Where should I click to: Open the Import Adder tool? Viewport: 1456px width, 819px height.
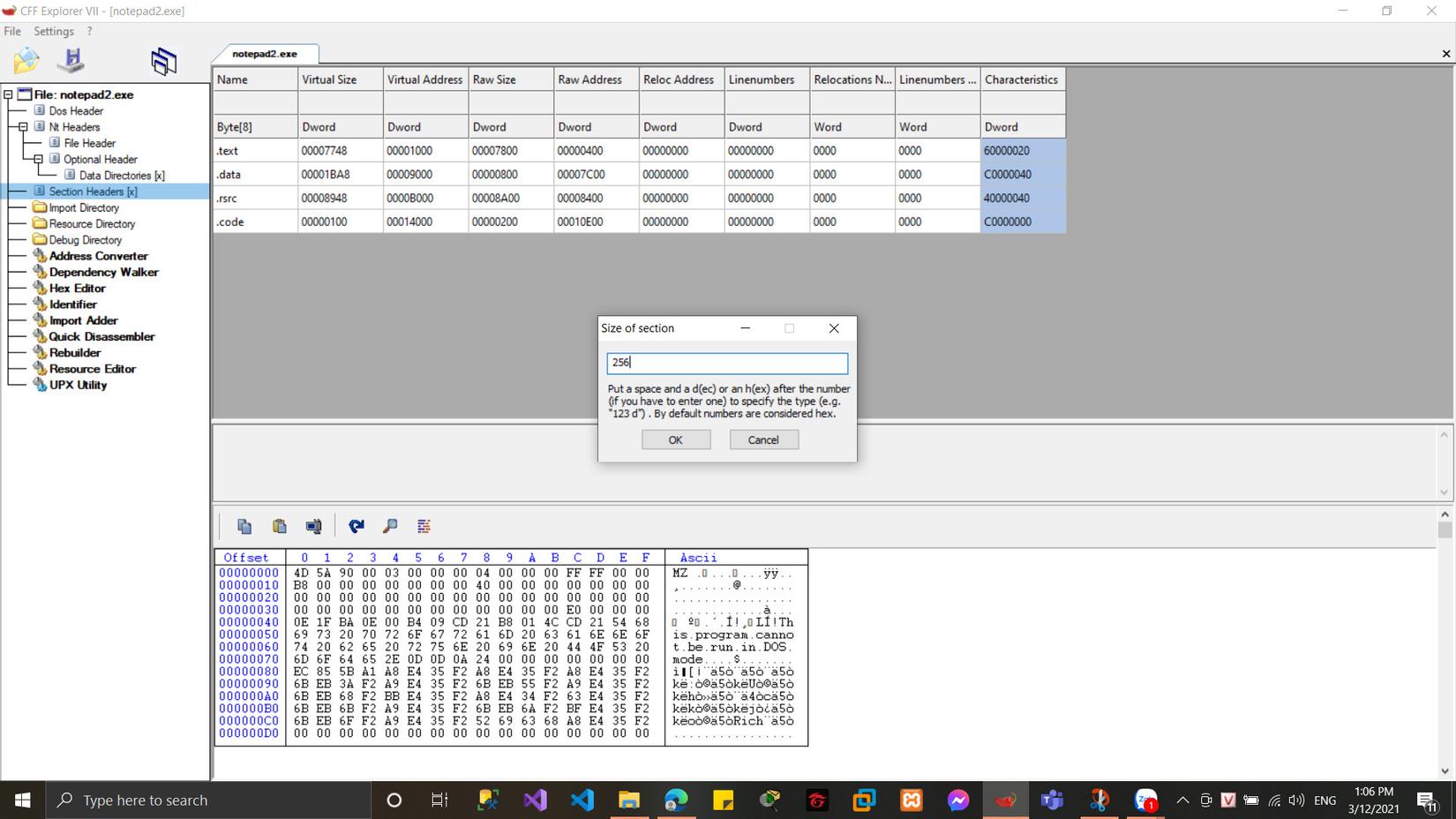[x=83, y=320]
